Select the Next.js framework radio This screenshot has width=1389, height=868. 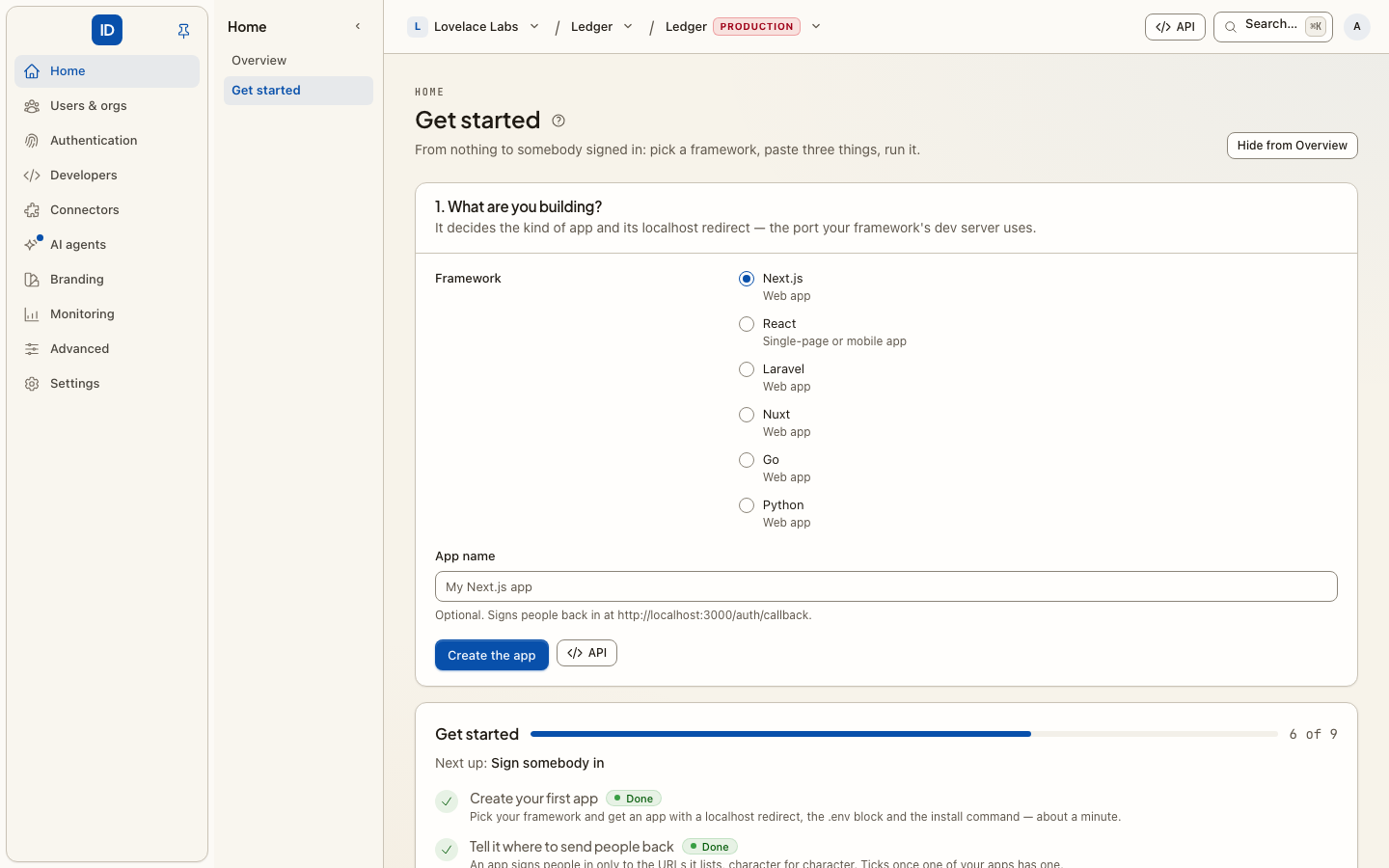point(747,279)
